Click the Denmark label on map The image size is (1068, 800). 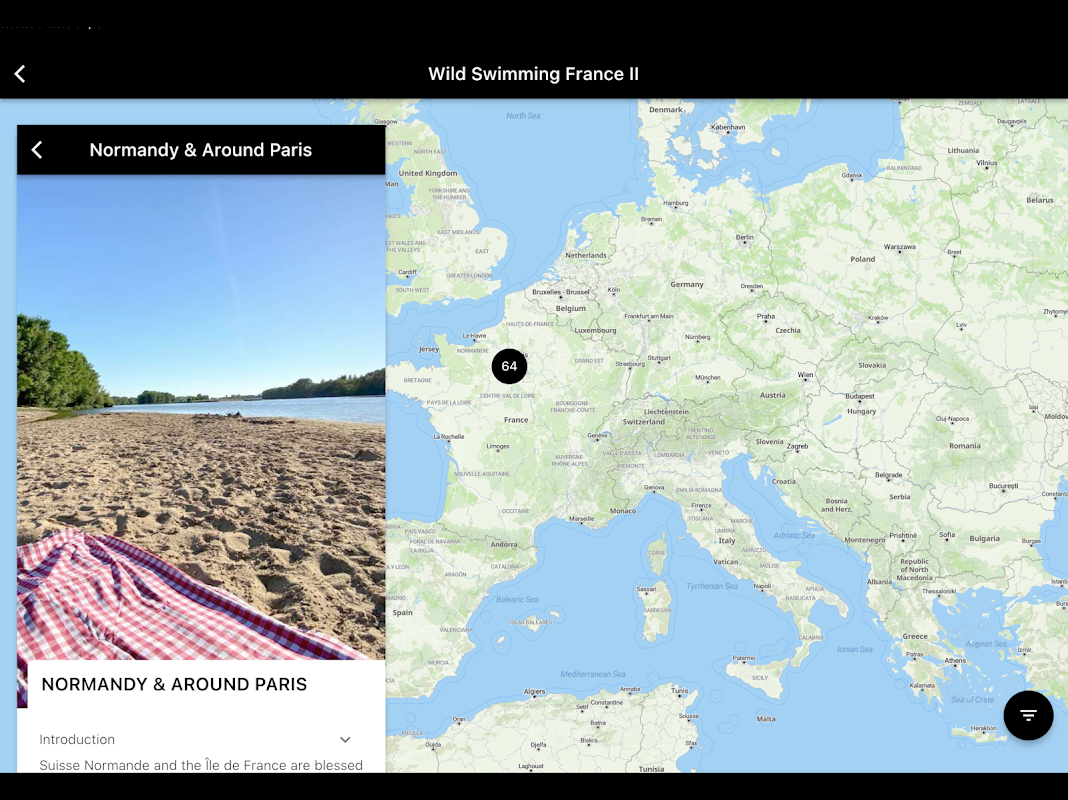665,110
